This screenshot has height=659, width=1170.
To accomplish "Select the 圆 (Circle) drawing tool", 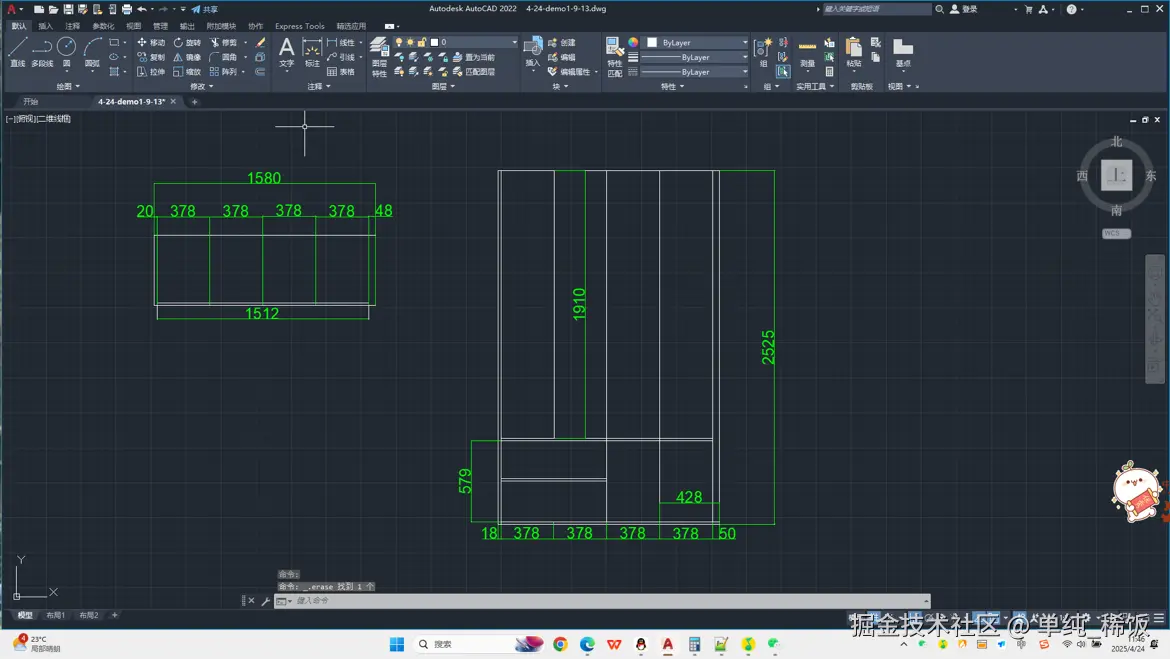I will pyautogui.click(x=66, y=52).
